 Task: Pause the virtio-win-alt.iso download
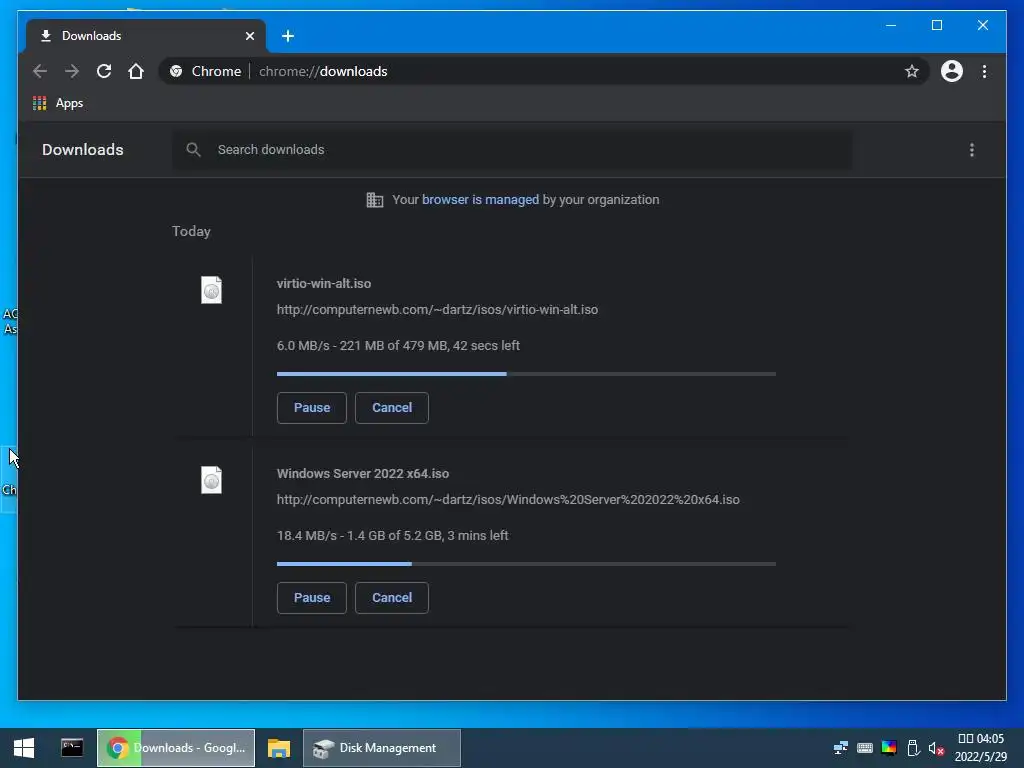click(x=312, y=408)
